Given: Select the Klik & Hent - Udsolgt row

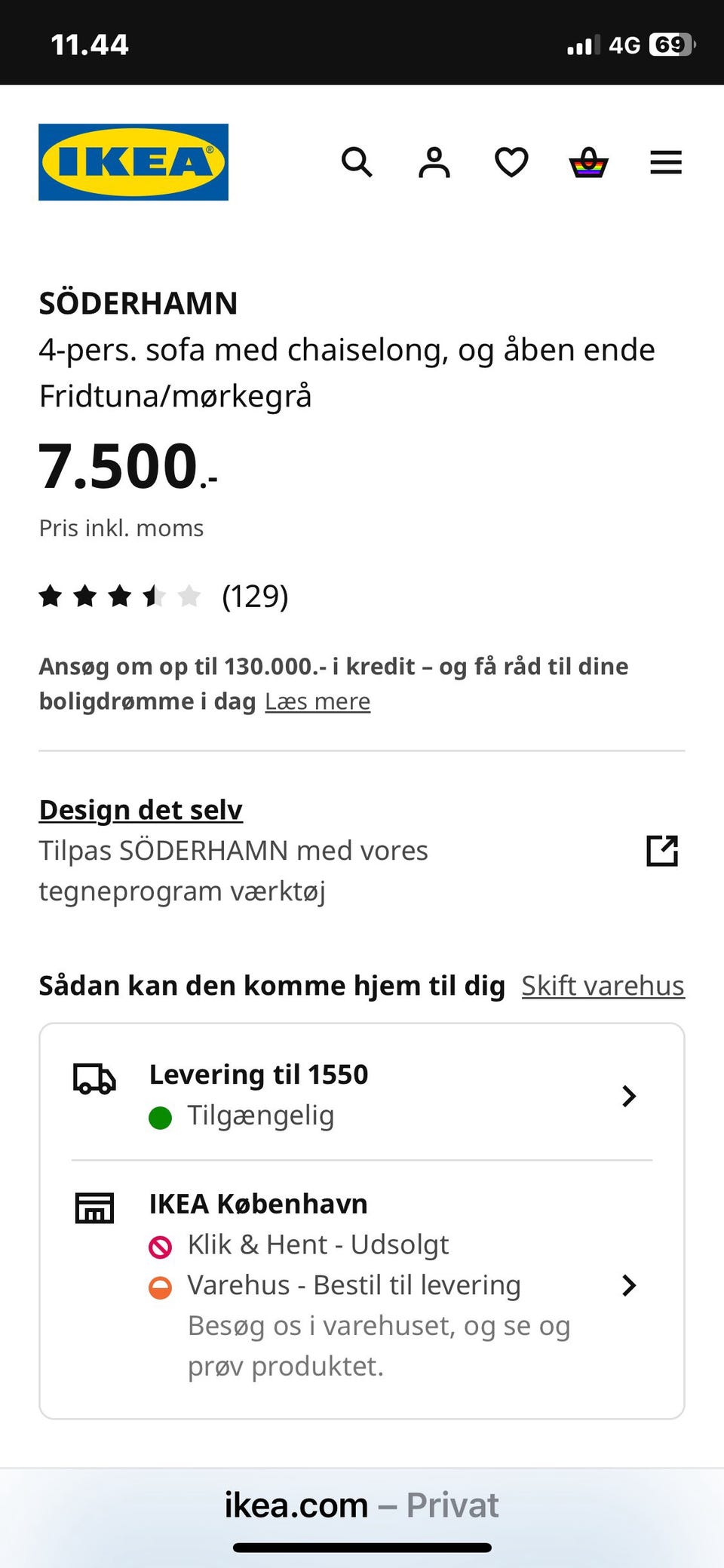Looking at the screenshot, I should (299, 1244).
